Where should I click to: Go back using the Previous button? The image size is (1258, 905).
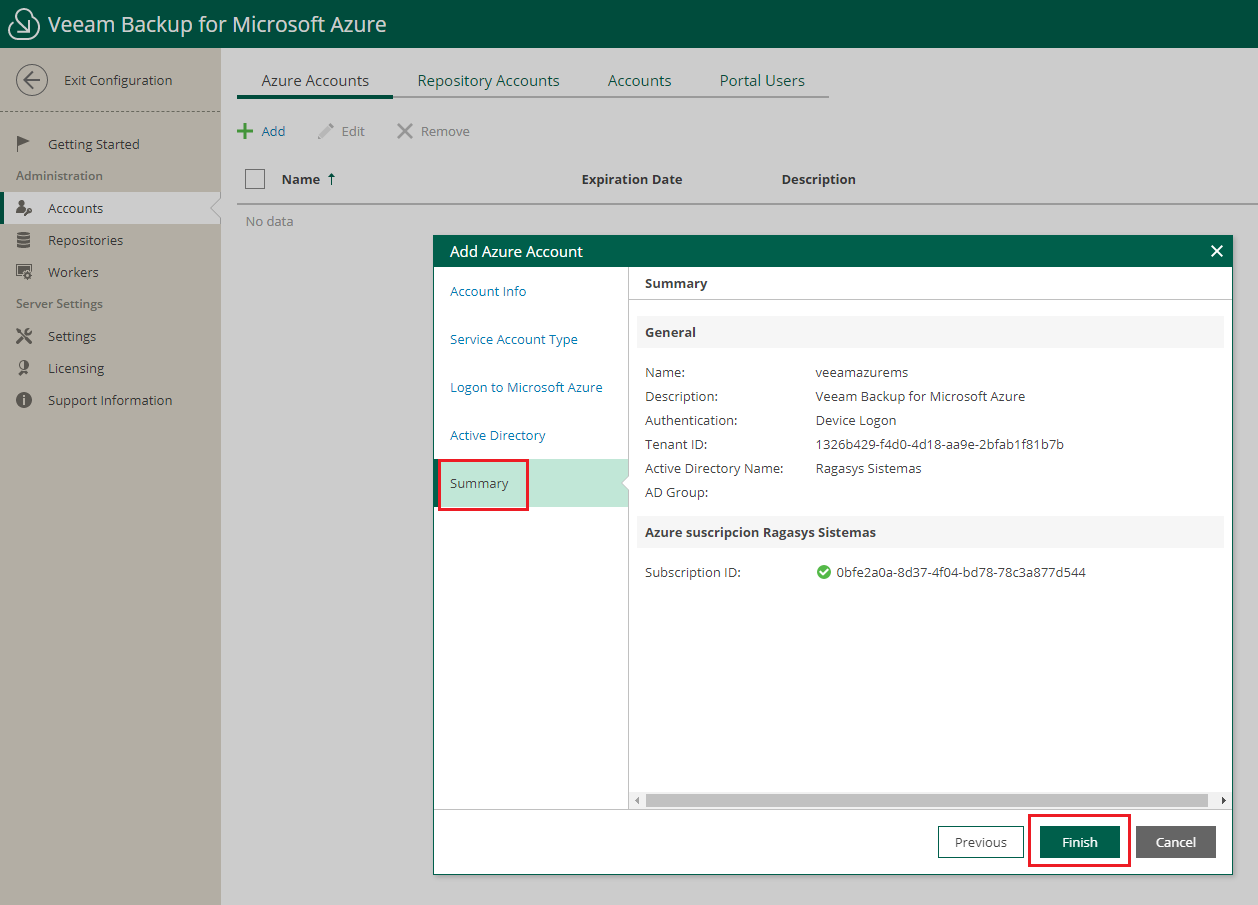(980, 841)
